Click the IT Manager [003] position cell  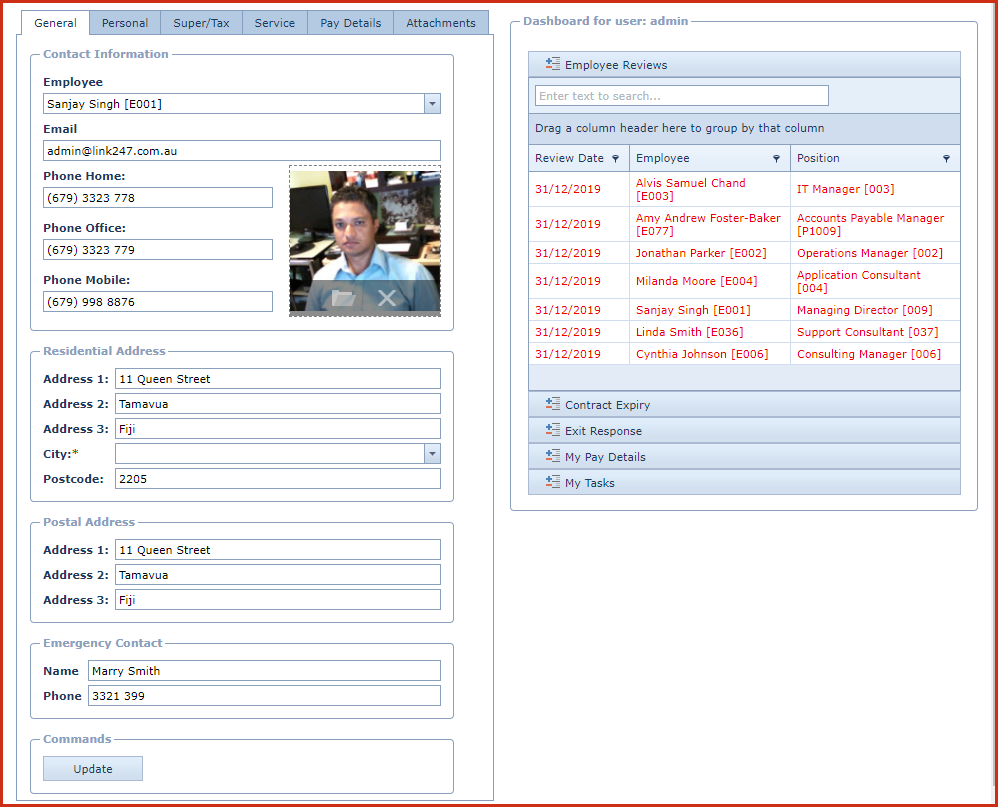(x=875, y=189)
